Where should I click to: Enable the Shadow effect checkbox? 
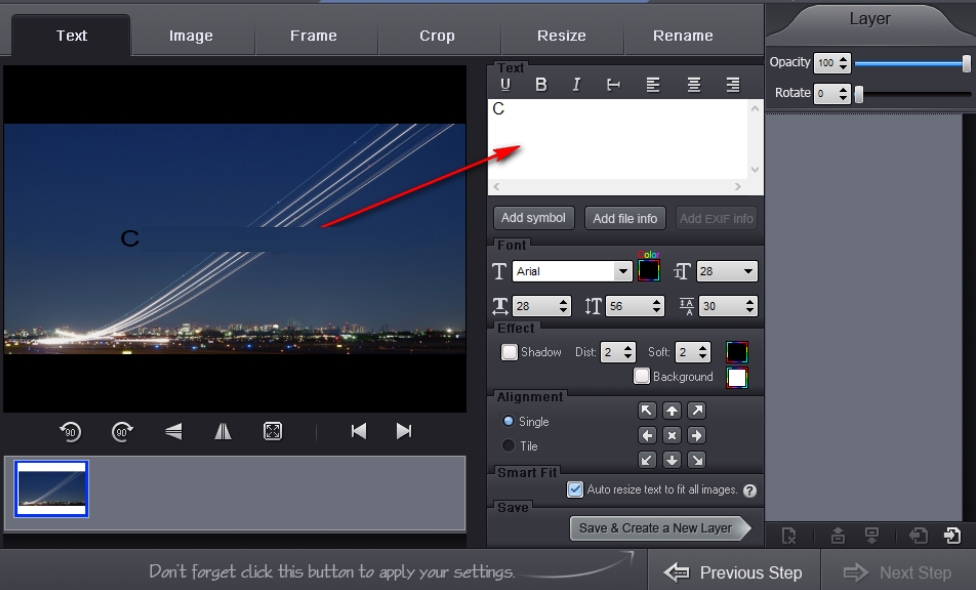tap(510, 352)
